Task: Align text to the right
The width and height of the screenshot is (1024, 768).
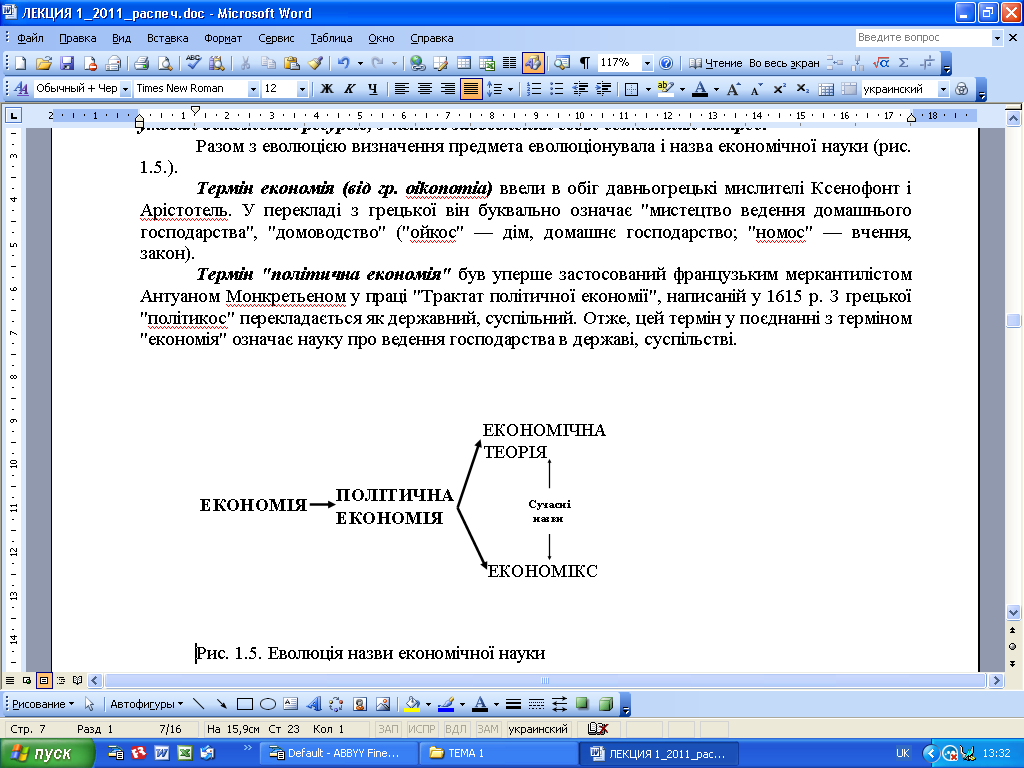Action: 447,89
